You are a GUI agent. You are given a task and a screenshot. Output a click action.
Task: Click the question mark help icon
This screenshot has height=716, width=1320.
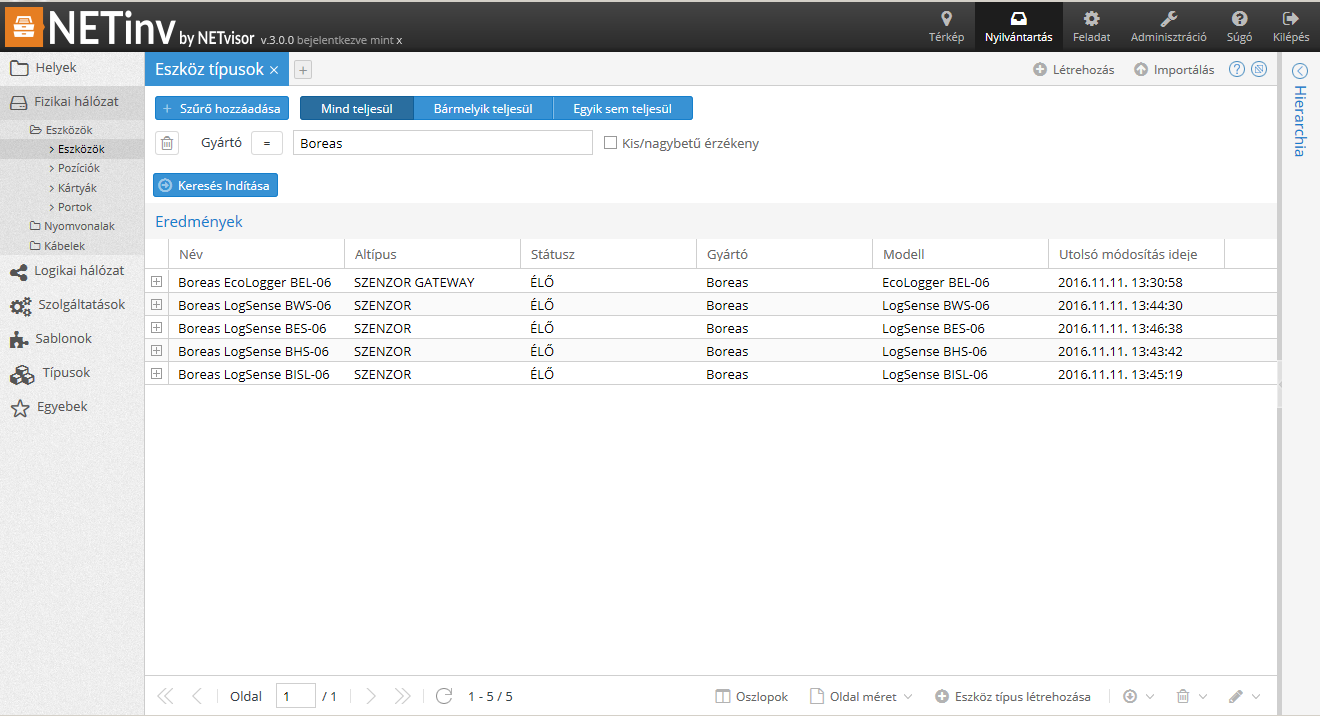1237,69
